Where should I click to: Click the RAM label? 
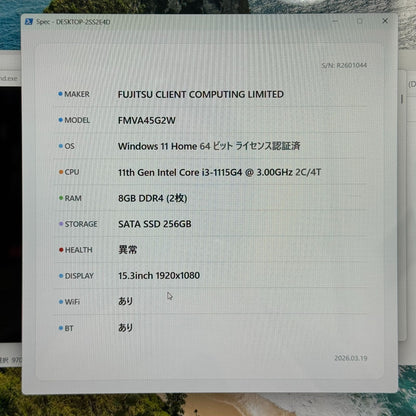[73, 198]
